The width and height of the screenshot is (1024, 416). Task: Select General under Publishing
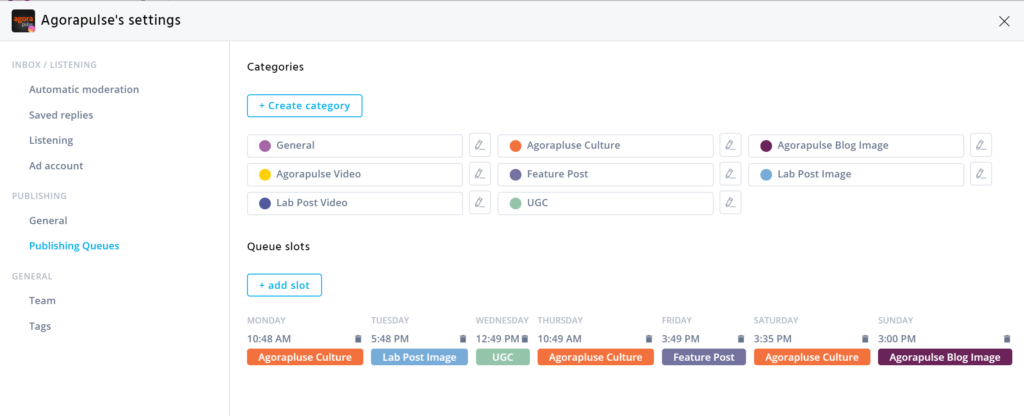[x=48, y=221]
